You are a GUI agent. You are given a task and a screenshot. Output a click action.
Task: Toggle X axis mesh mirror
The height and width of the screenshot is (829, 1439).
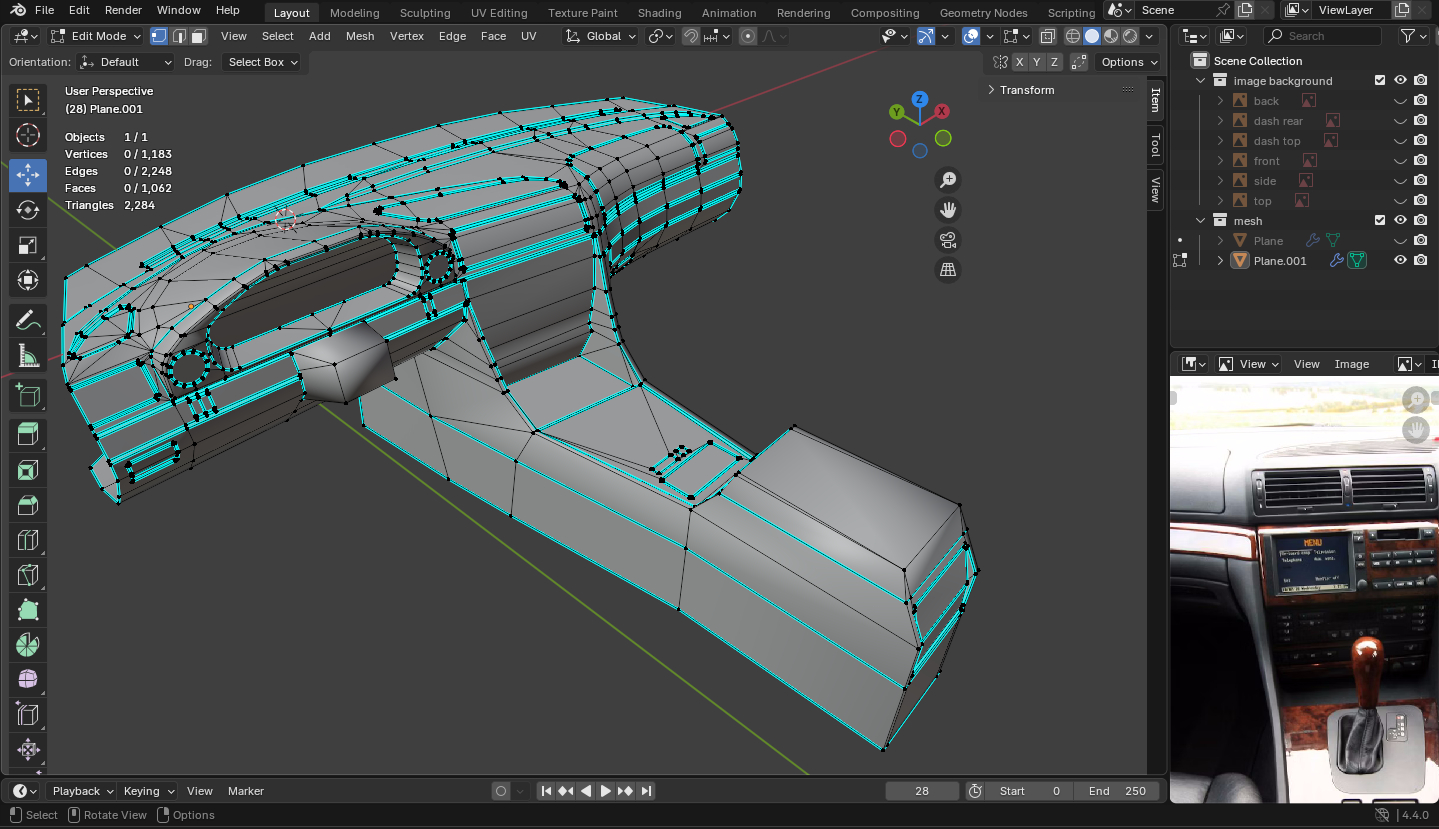coord(1019,62)
